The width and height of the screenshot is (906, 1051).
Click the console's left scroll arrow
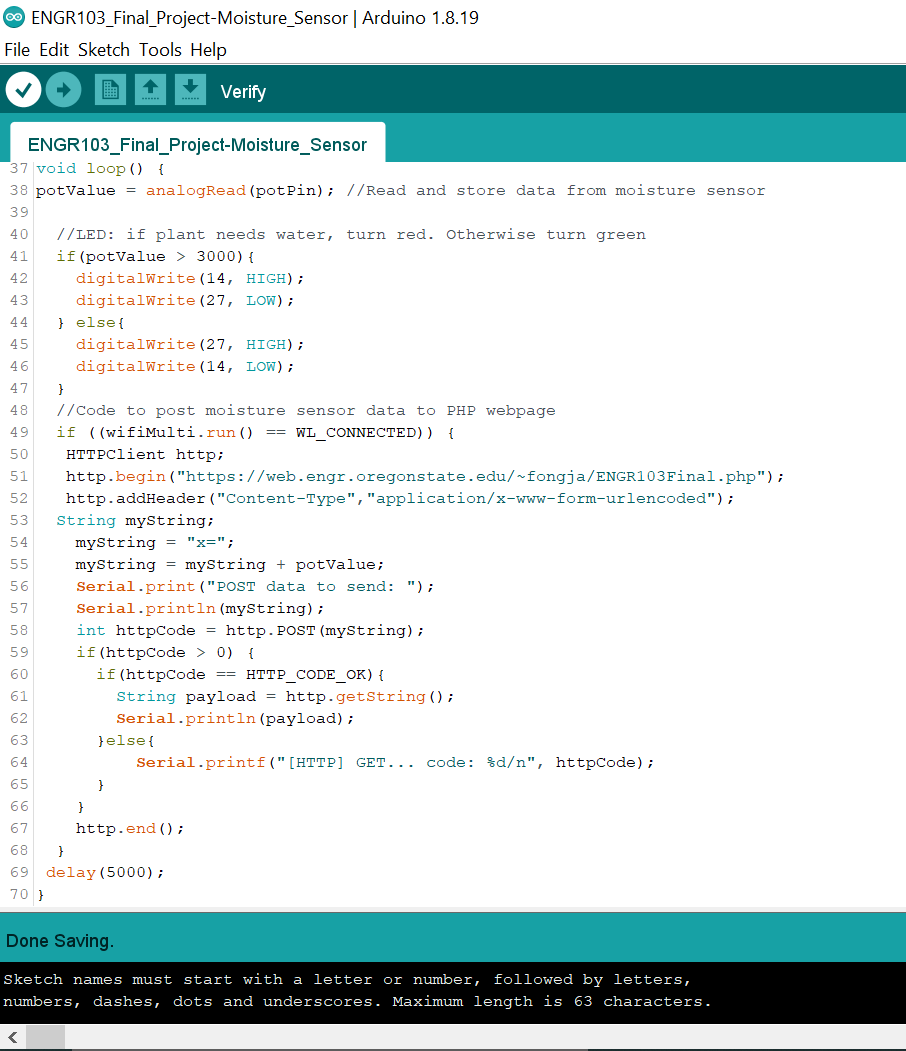[11, 1037]
